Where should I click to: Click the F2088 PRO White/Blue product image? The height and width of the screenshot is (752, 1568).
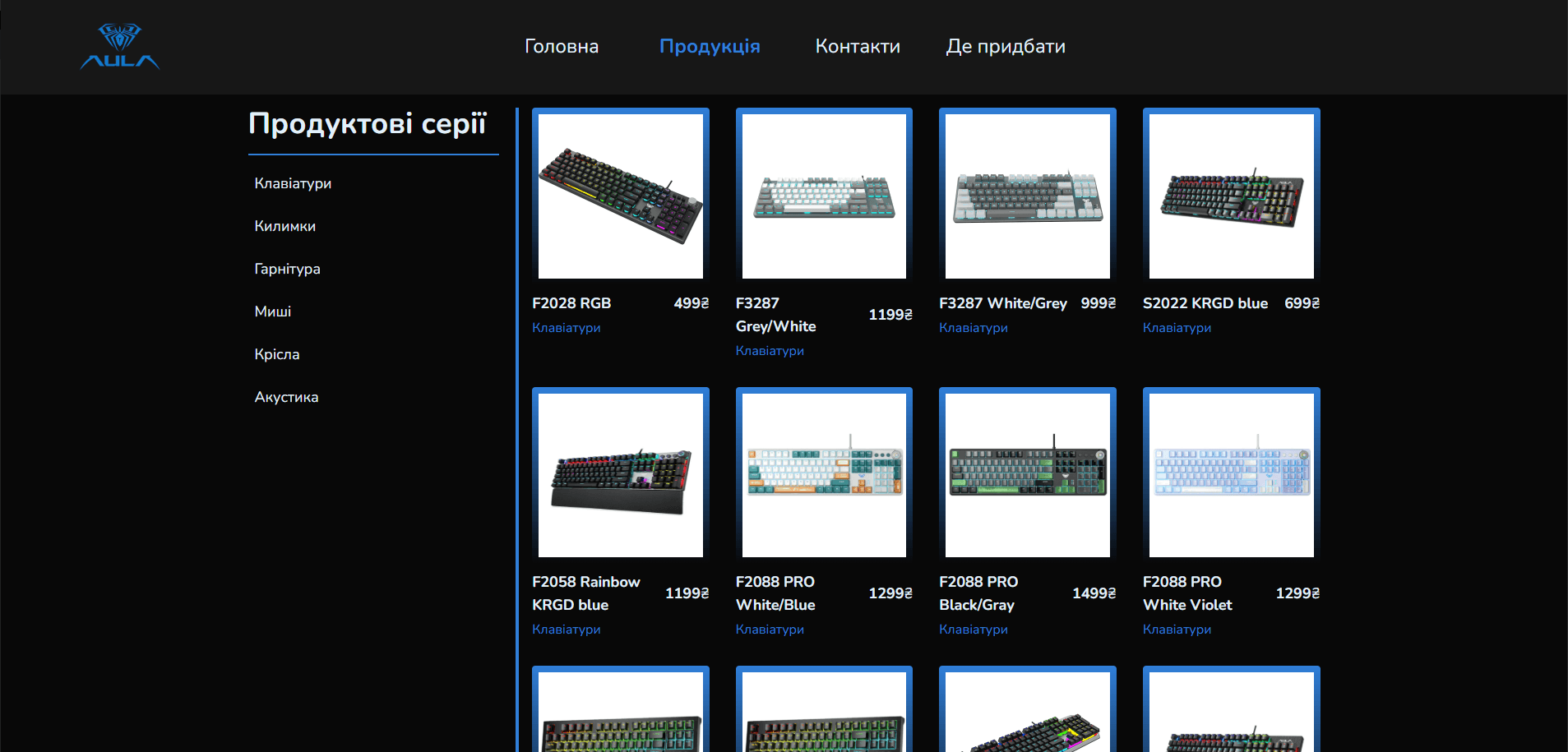(x=824, y=473)
